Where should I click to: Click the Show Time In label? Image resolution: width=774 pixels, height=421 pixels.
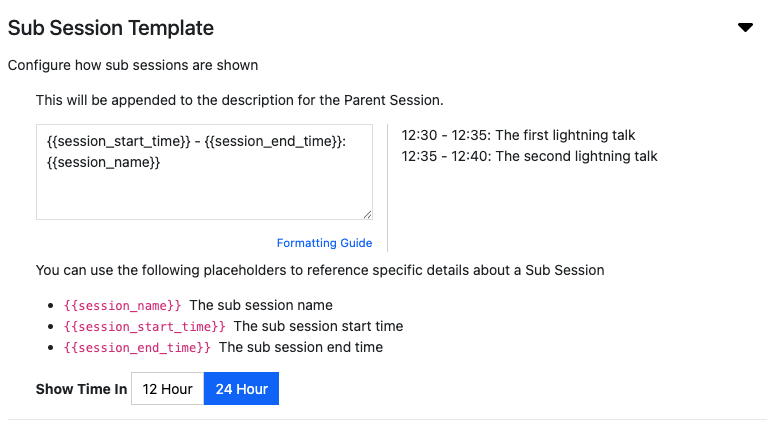point(81,389)
